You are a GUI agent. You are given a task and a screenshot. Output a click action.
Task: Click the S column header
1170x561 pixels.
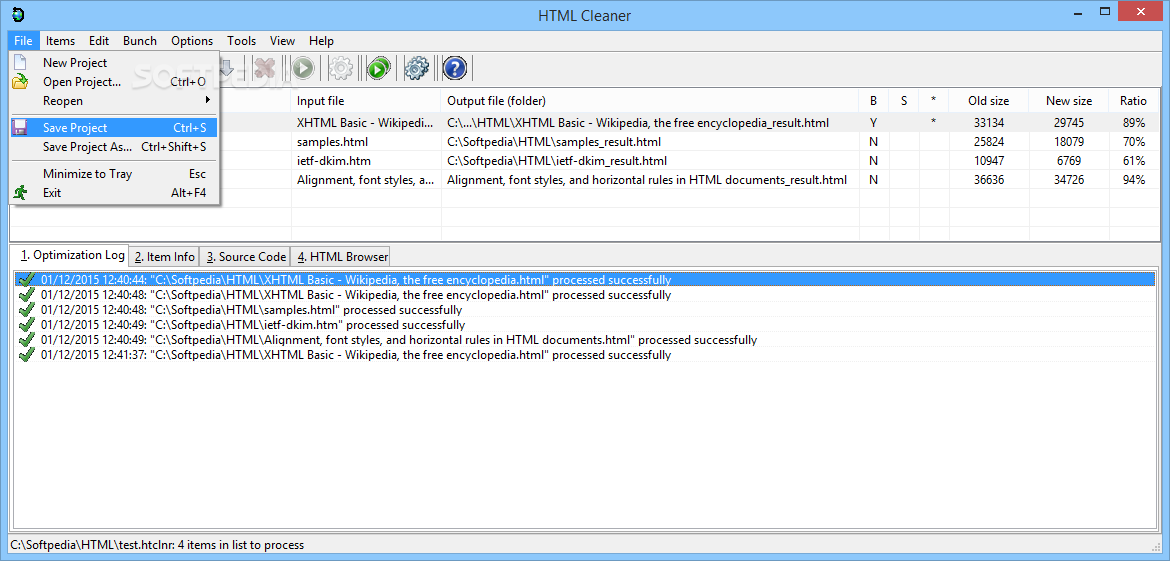(904, 101)
